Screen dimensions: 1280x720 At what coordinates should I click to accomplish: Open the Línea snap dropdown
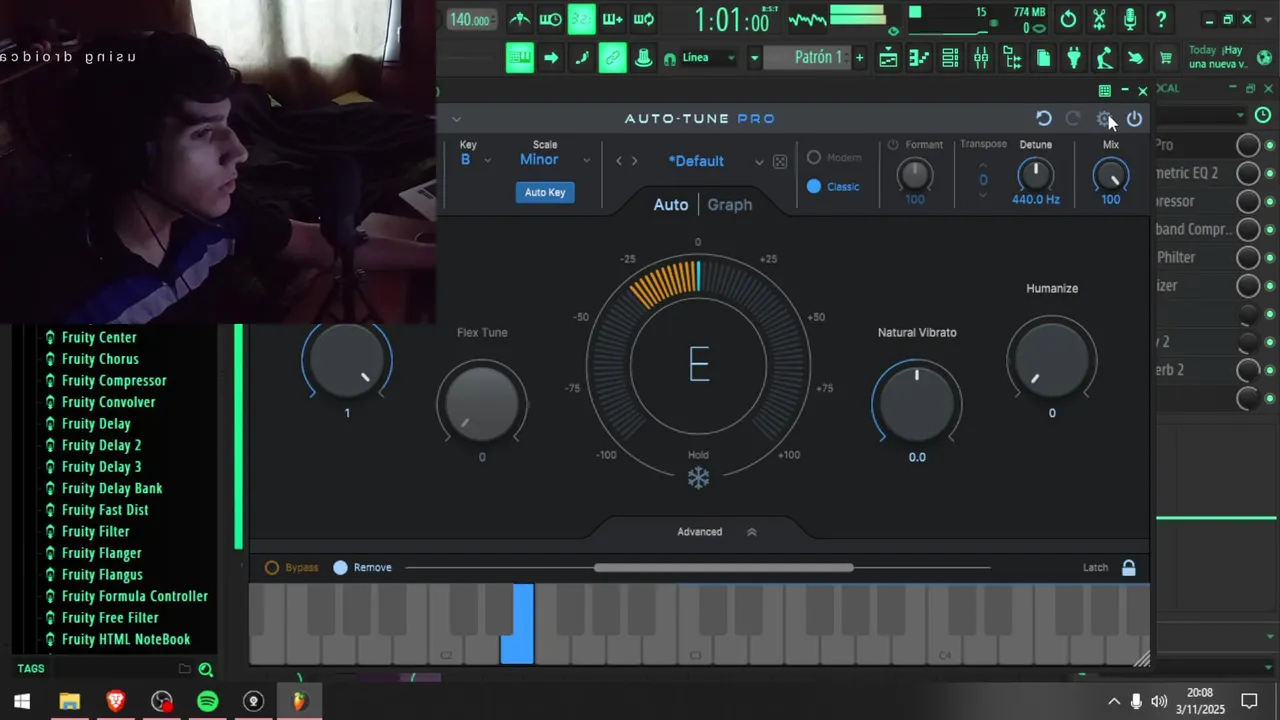tap(699, 58)
